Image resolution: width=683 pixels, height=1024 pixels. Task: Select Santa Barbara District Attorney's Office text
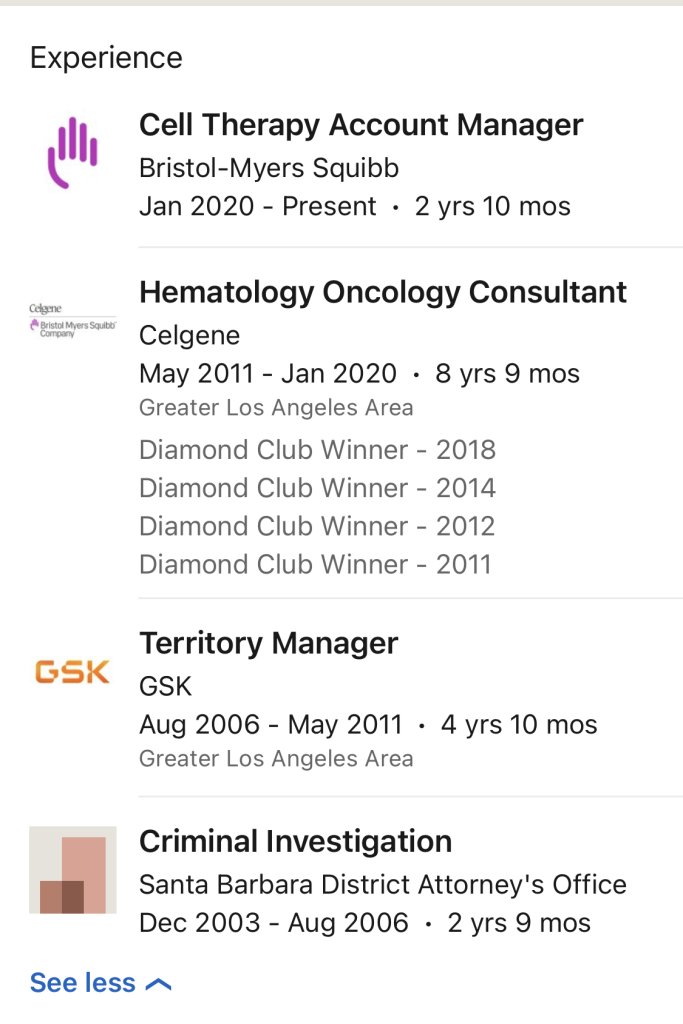[383, 884]
